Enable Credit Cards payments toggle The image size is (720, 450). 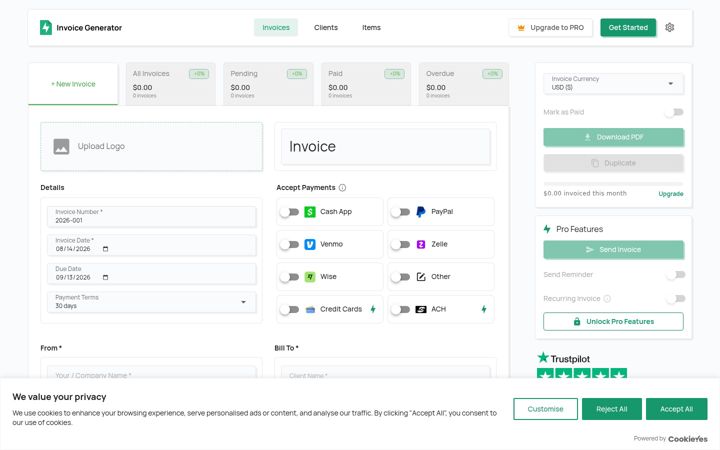click(289, 309)
